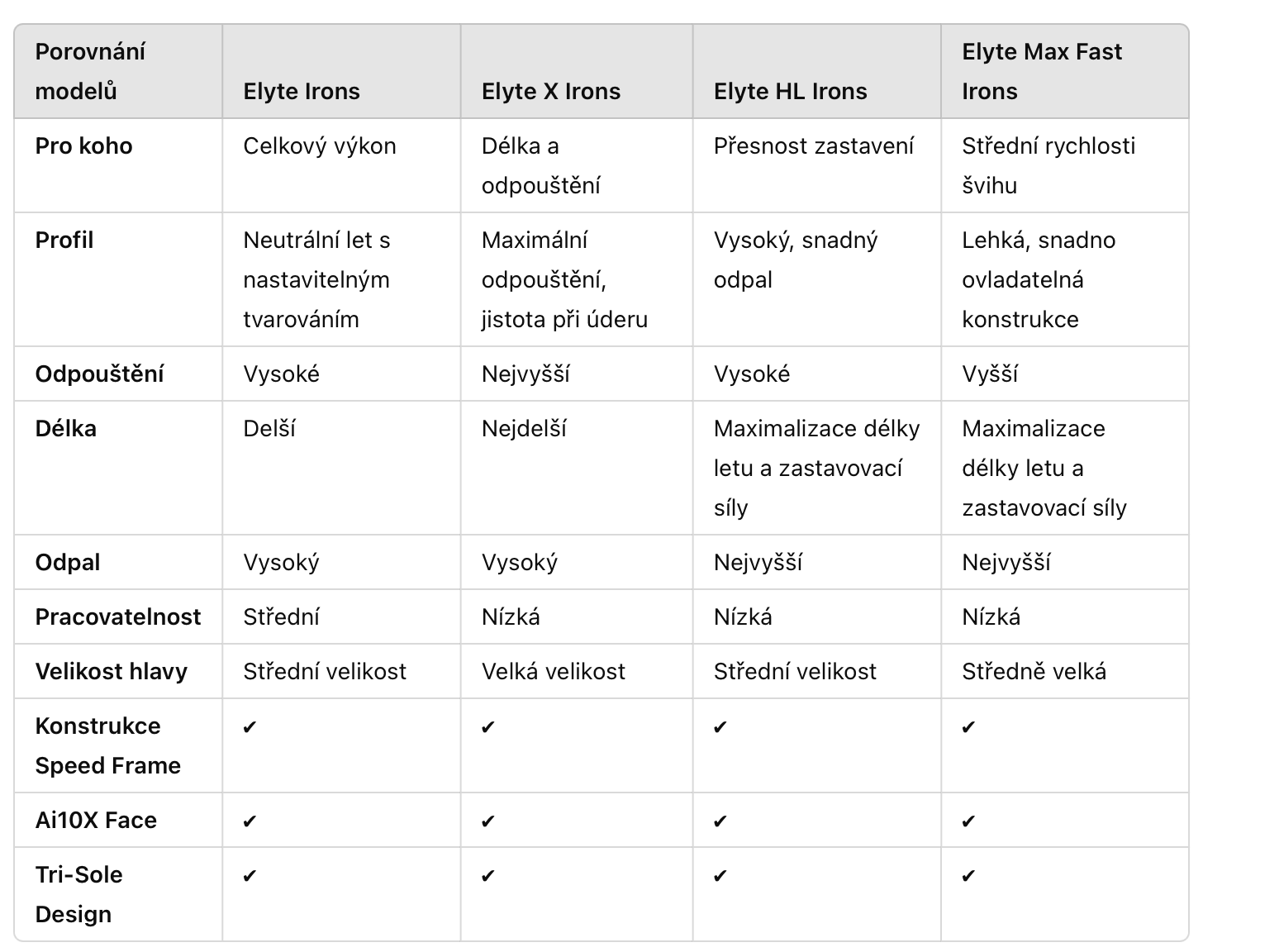Click Ai10X Face checkmark for Elyte X Irons
The image size is (1279, 952).
(488, 821)
